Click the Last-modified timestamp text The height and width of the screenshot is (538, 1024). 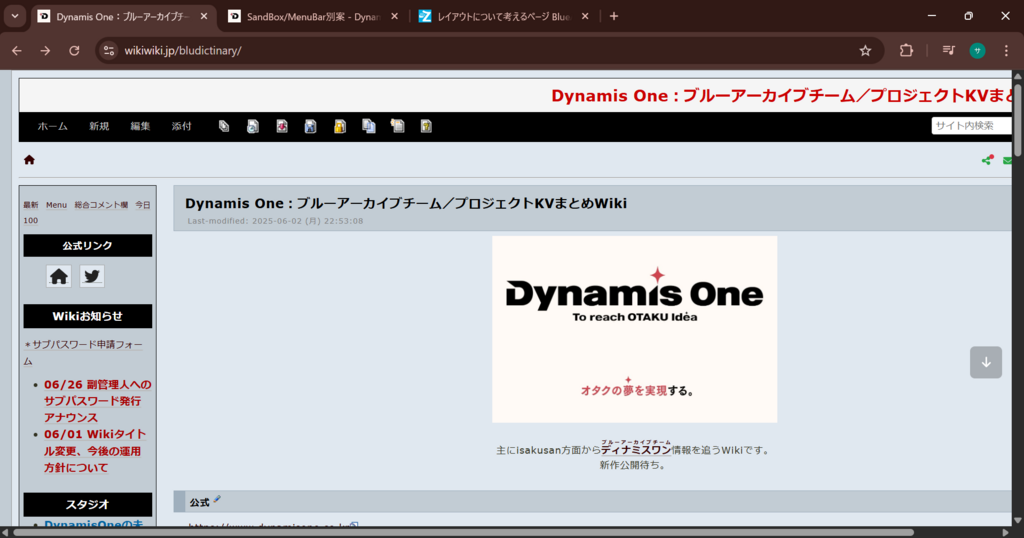tap(276, 221)
